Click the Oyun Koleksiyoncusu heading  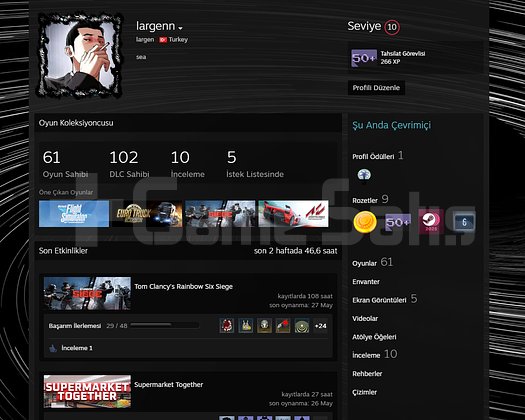point(76,123)
